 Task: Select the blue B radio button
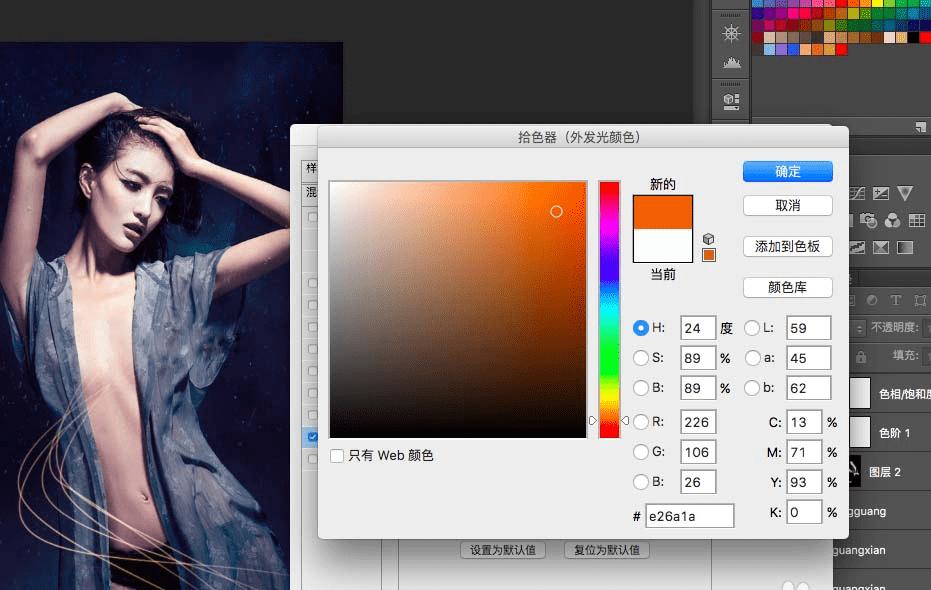coord(641,481)
